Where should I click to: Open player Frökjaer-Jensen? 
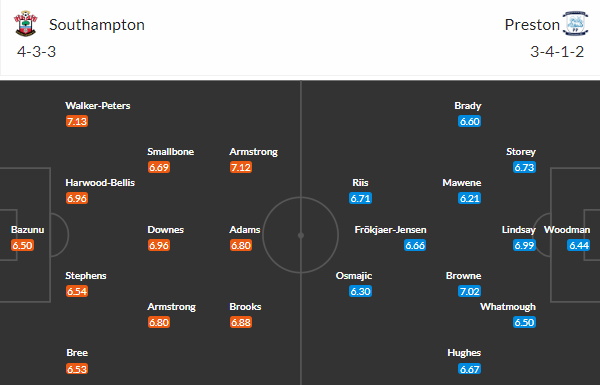tap(390, 230)
